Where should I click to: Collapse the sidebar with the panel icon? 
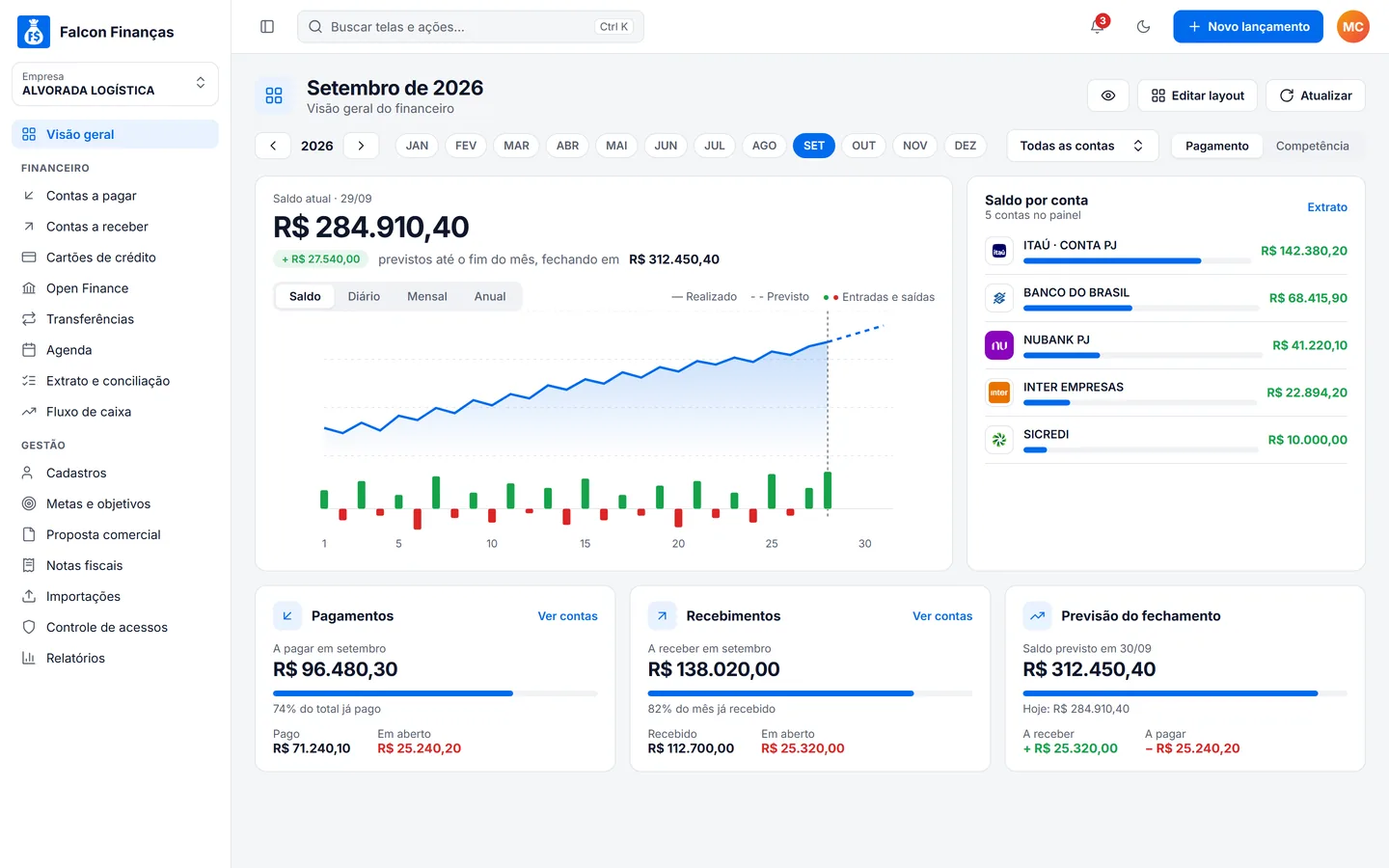[267, 27]
